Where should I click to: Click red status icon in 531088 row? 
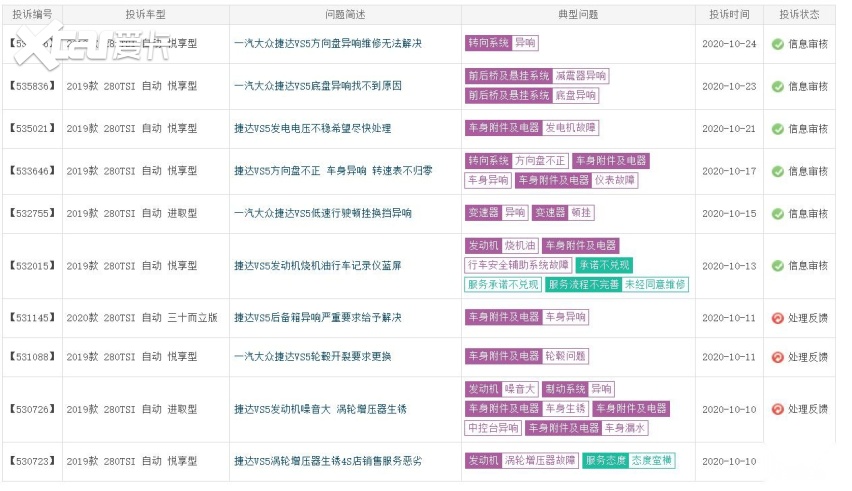click(777, 357)
